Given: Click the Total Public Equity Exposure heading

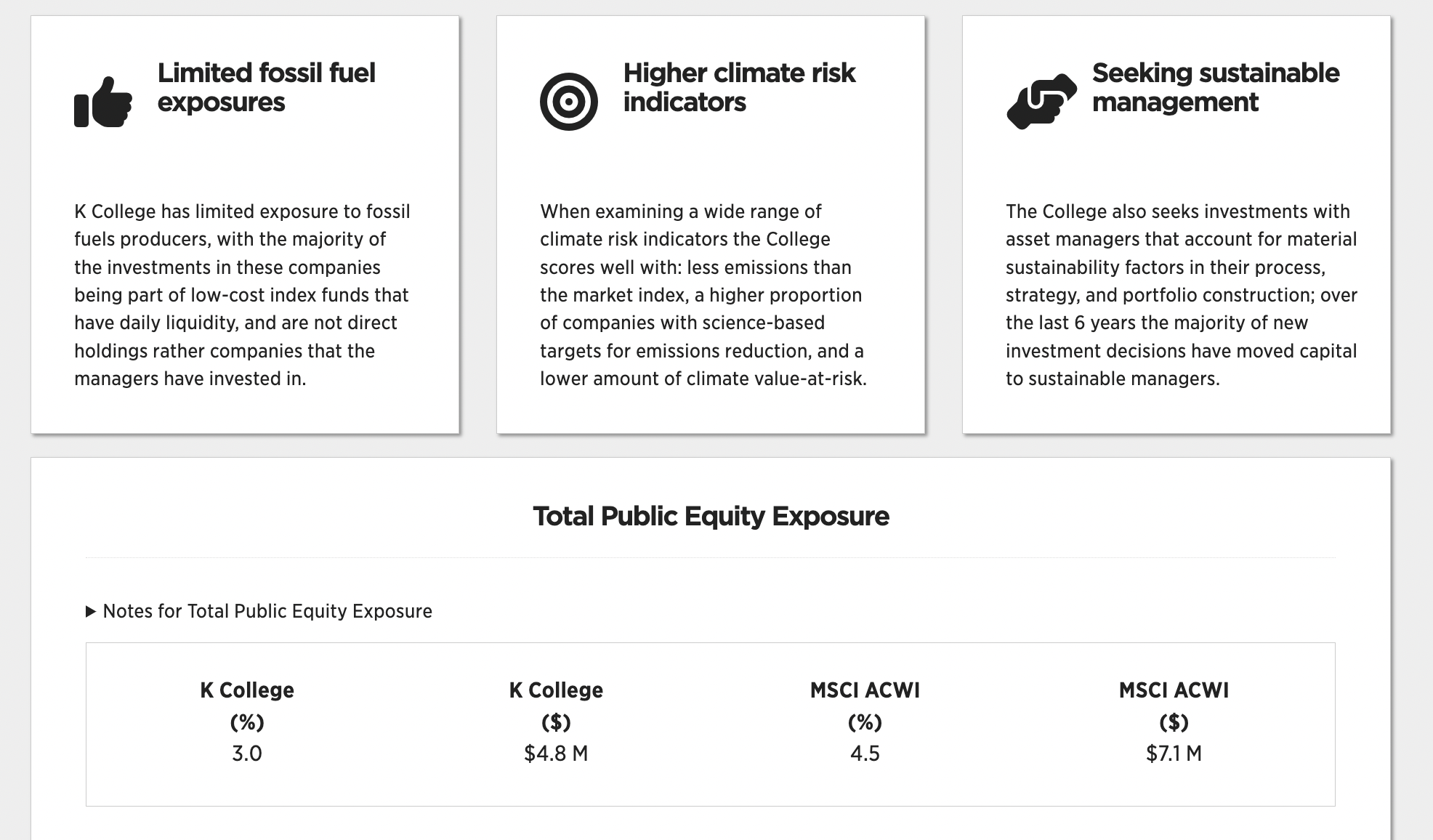Looking at the screenshot, I should point(711,517).
